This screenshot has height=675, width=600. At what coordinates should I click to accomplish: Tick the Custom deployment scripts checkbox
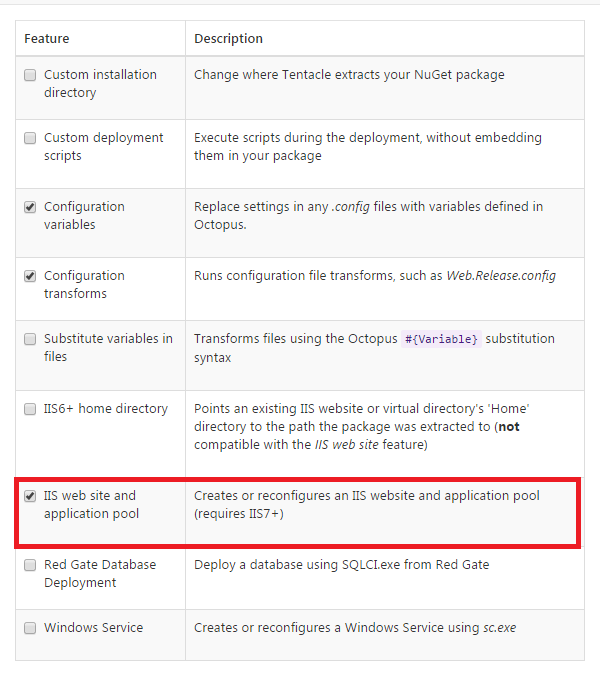(30, 138)
